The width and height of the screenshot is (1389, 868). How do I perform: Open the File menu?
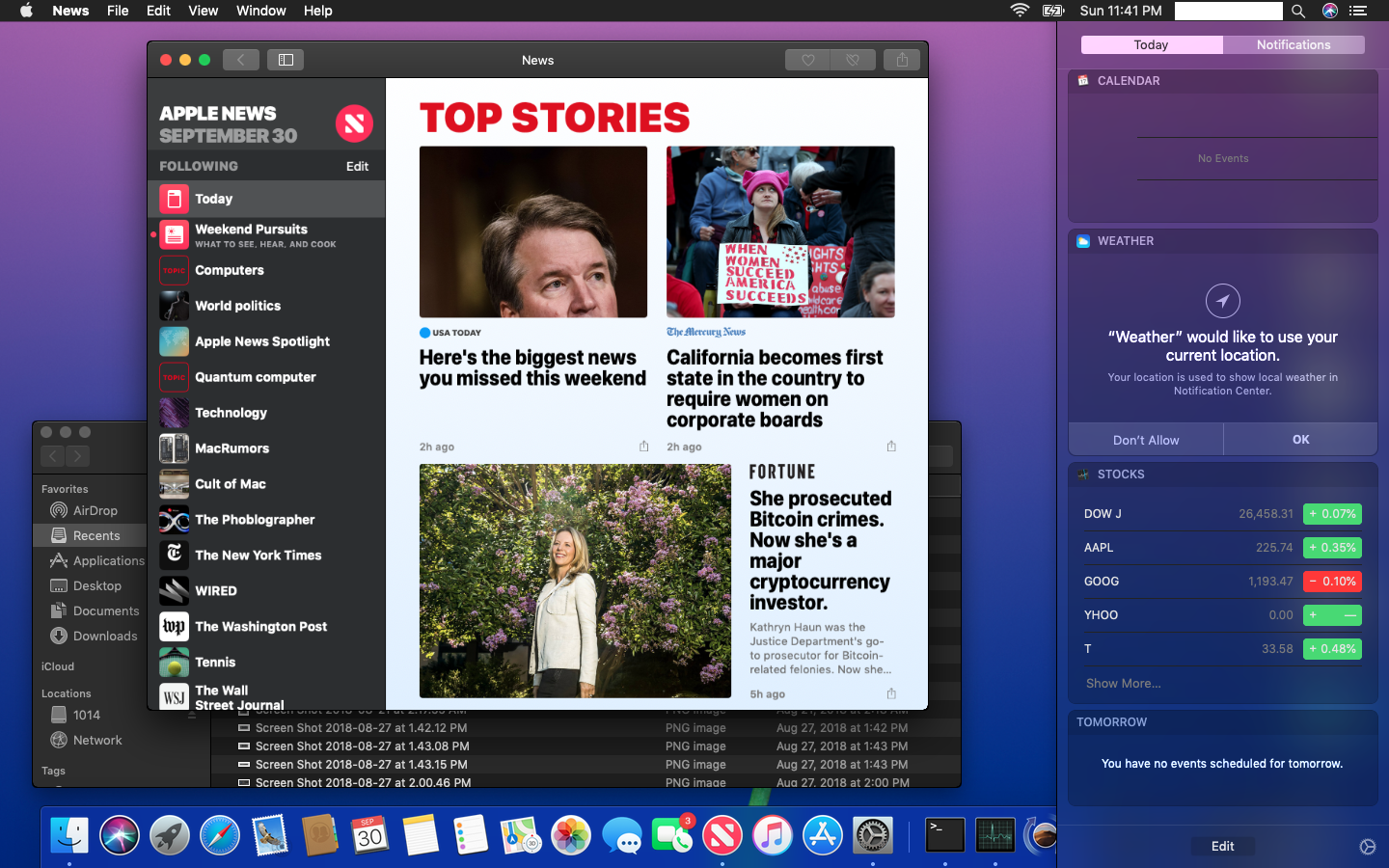[118, 11]
